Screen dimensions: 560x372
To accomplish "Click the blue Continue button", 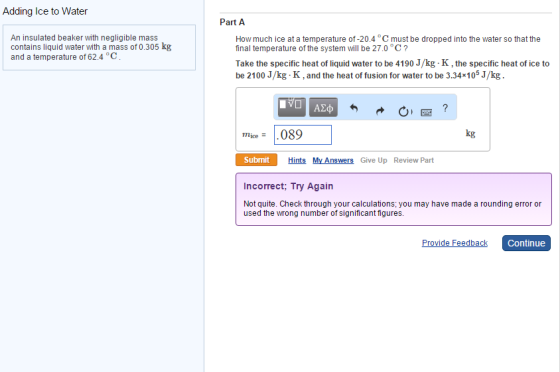I will click(526, 243).
